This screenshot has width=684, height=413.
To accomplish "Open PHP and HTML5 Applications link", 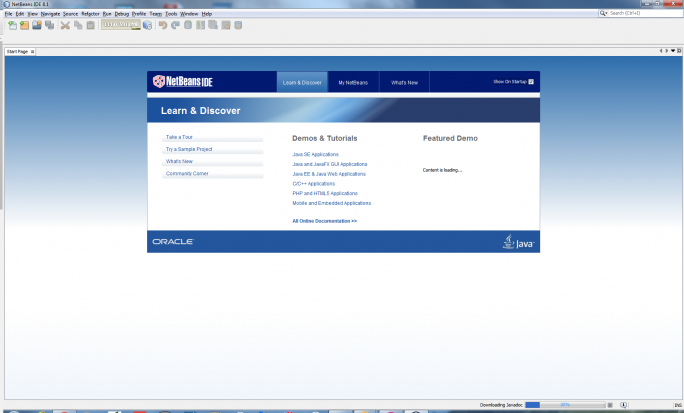I will (325, 193).
